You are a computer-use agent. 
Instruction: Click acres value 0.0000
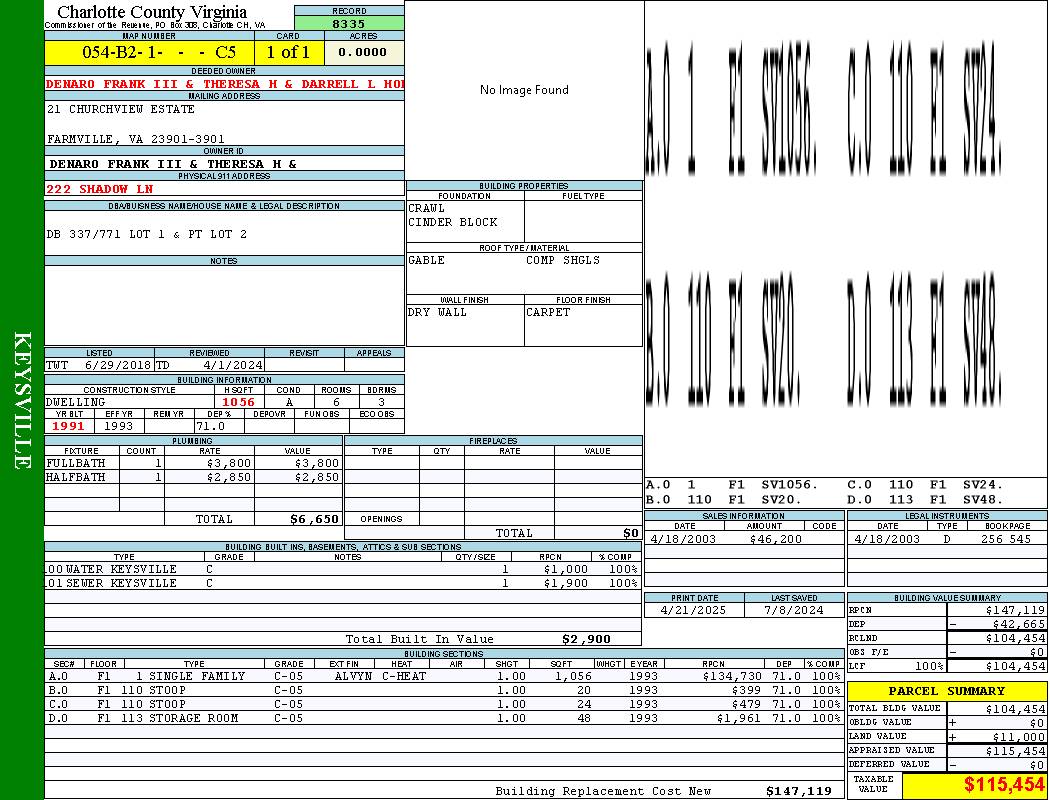click(363, 52)
